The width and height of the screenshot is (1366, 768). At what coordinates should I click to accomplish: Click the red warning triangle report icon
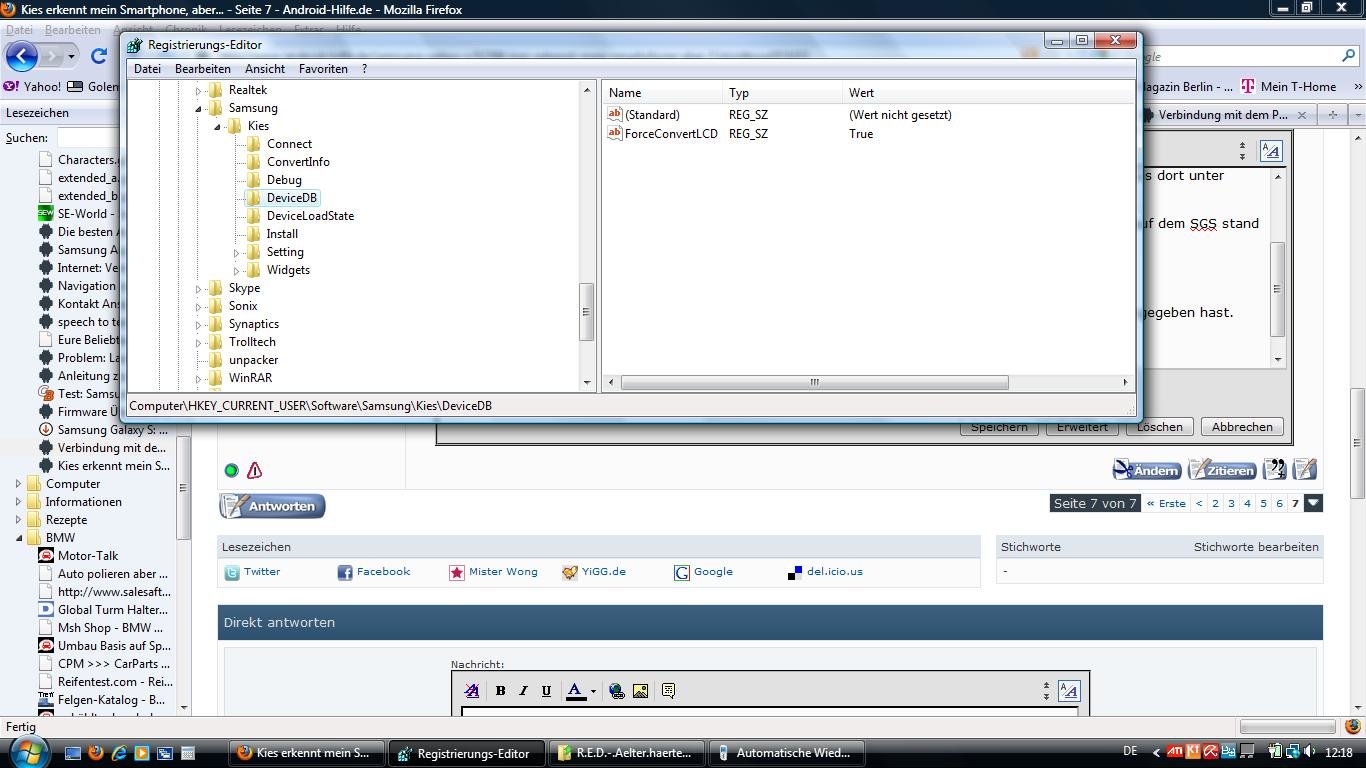[x=254, y=470]
